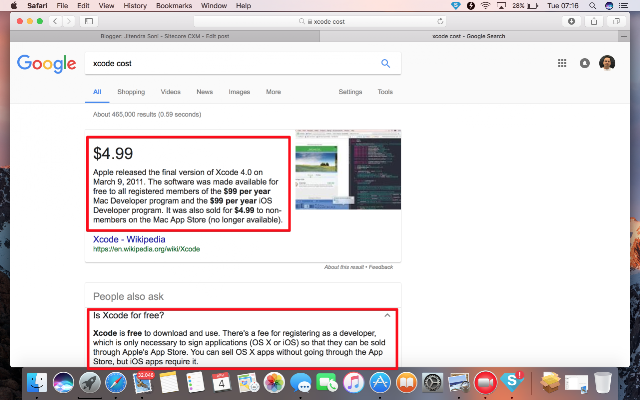This screenshot has width=640, height=400.
Task: Switch to News results
Action: click(204, 92)
